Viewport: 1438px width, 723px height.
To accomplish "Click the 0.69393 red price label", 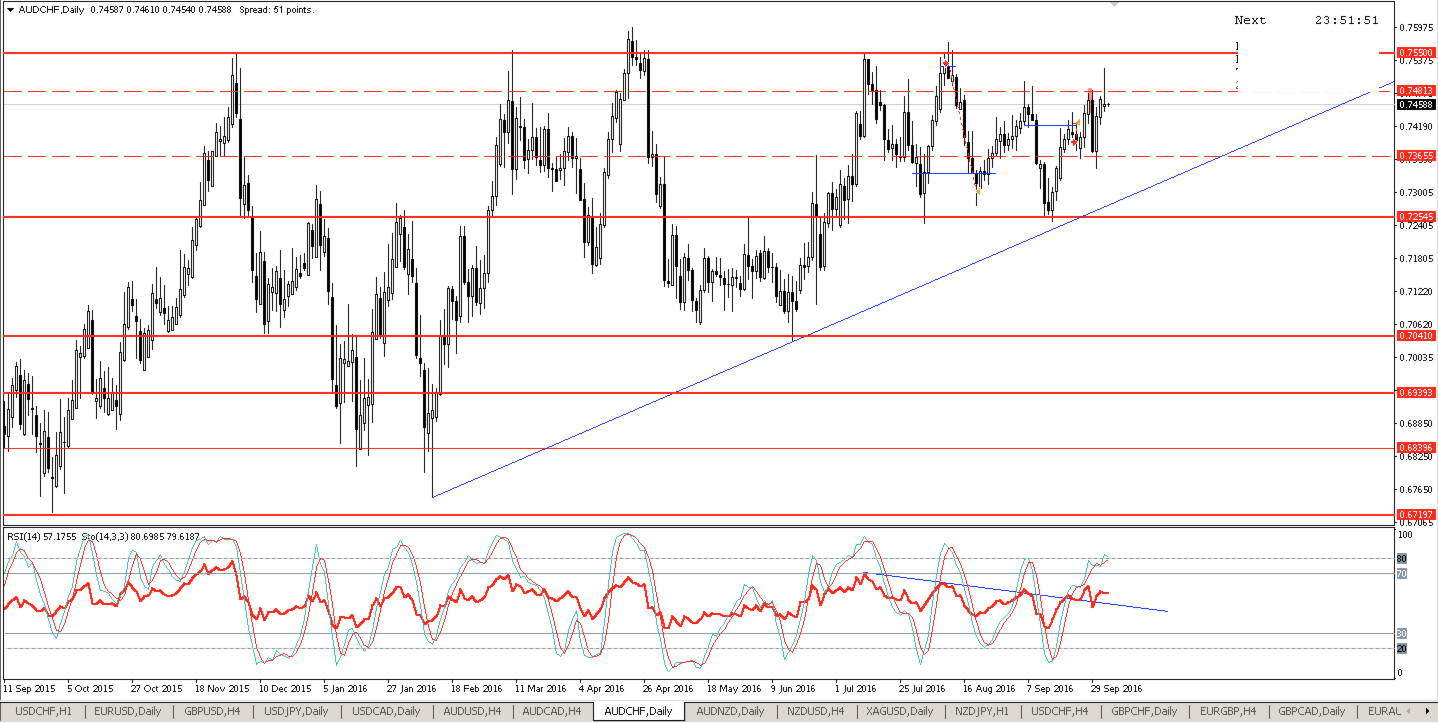I will [1416, 393].
